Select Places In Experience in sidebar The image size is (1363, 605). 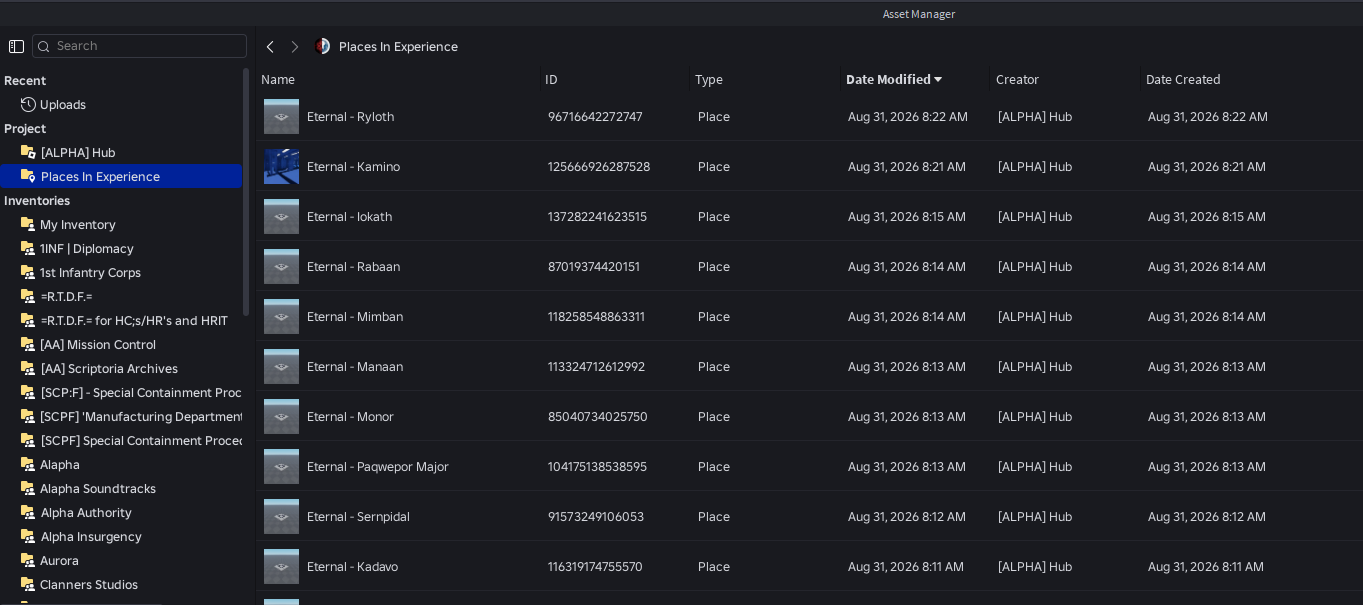click(121, 176)
